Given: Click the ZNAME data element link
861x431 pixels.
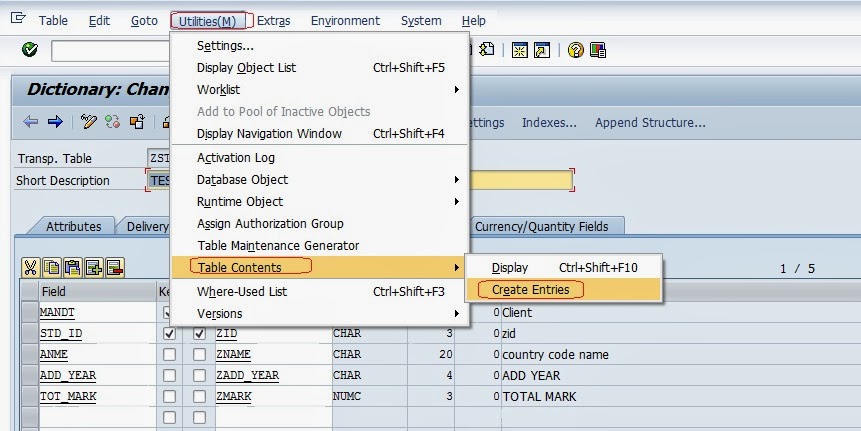Looking at the screenshot, I should point(233,355).
